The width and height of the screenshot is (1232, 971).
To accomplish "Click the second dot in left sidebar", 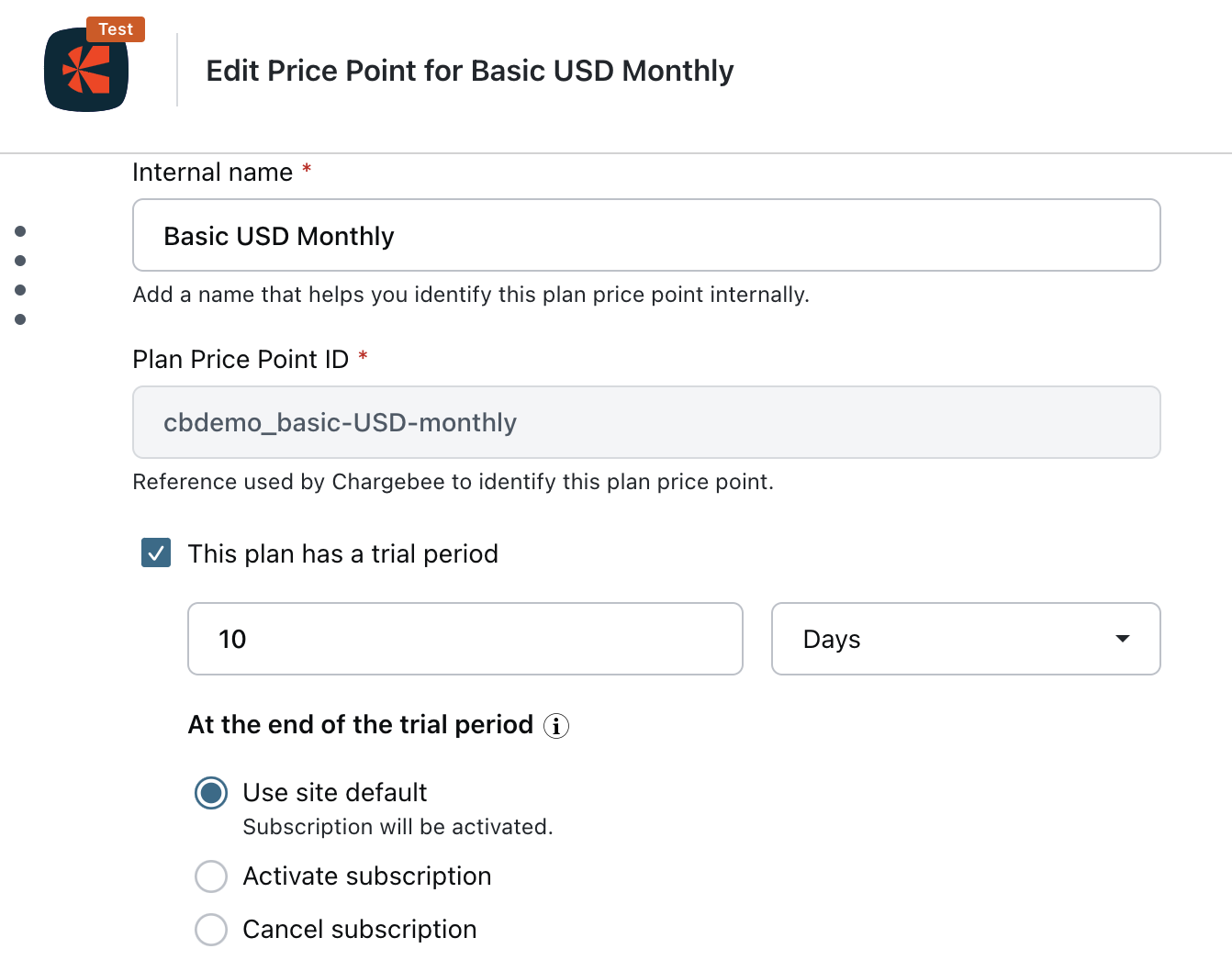I will tap(20, 261).
